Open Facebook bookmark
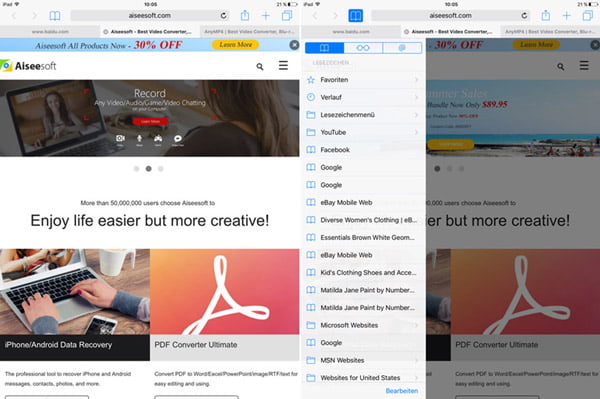The image size is (600, 399). click(x=364, y=150)
